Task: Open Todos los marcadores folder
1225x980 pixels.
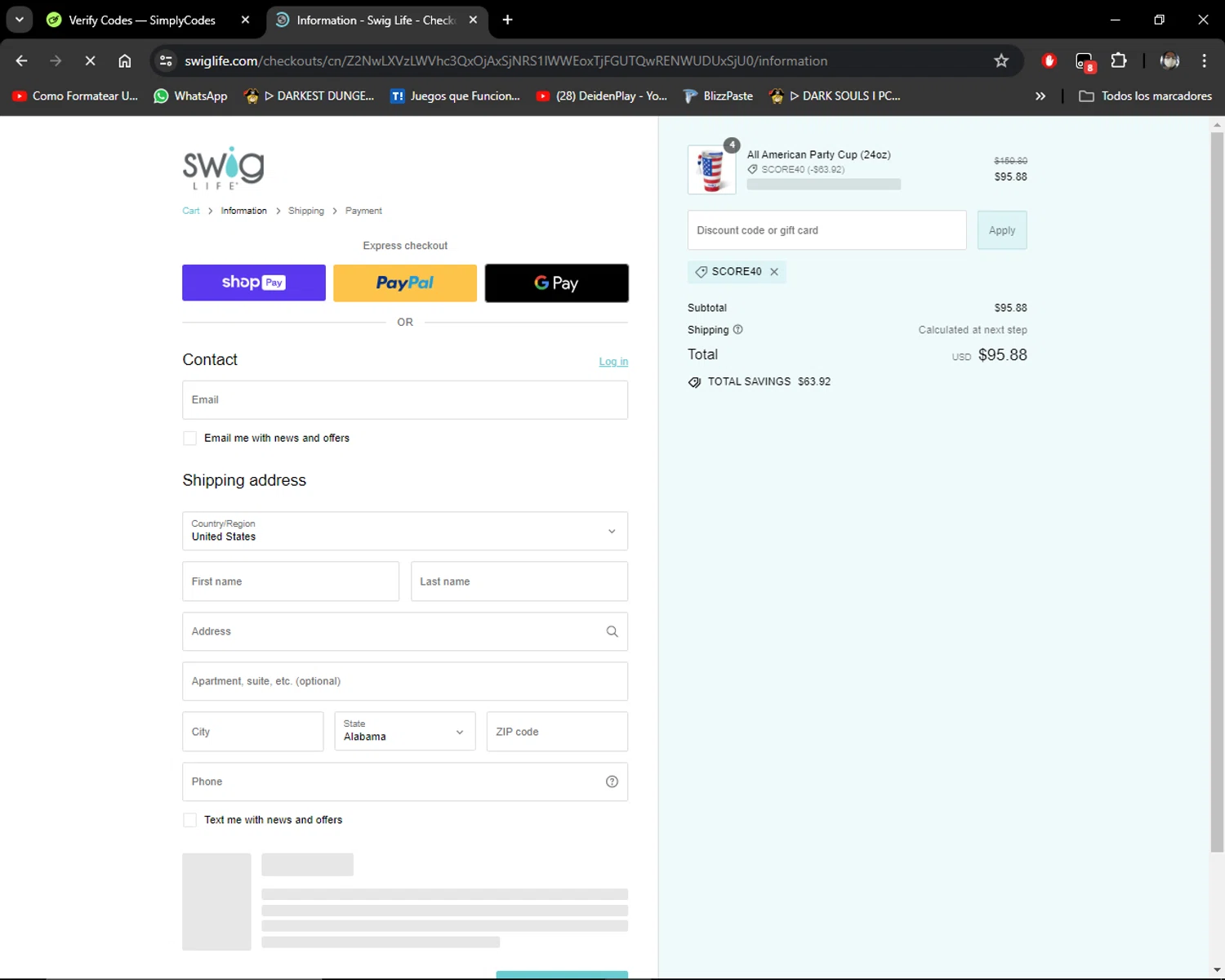Action: [x=1145, y=96]
